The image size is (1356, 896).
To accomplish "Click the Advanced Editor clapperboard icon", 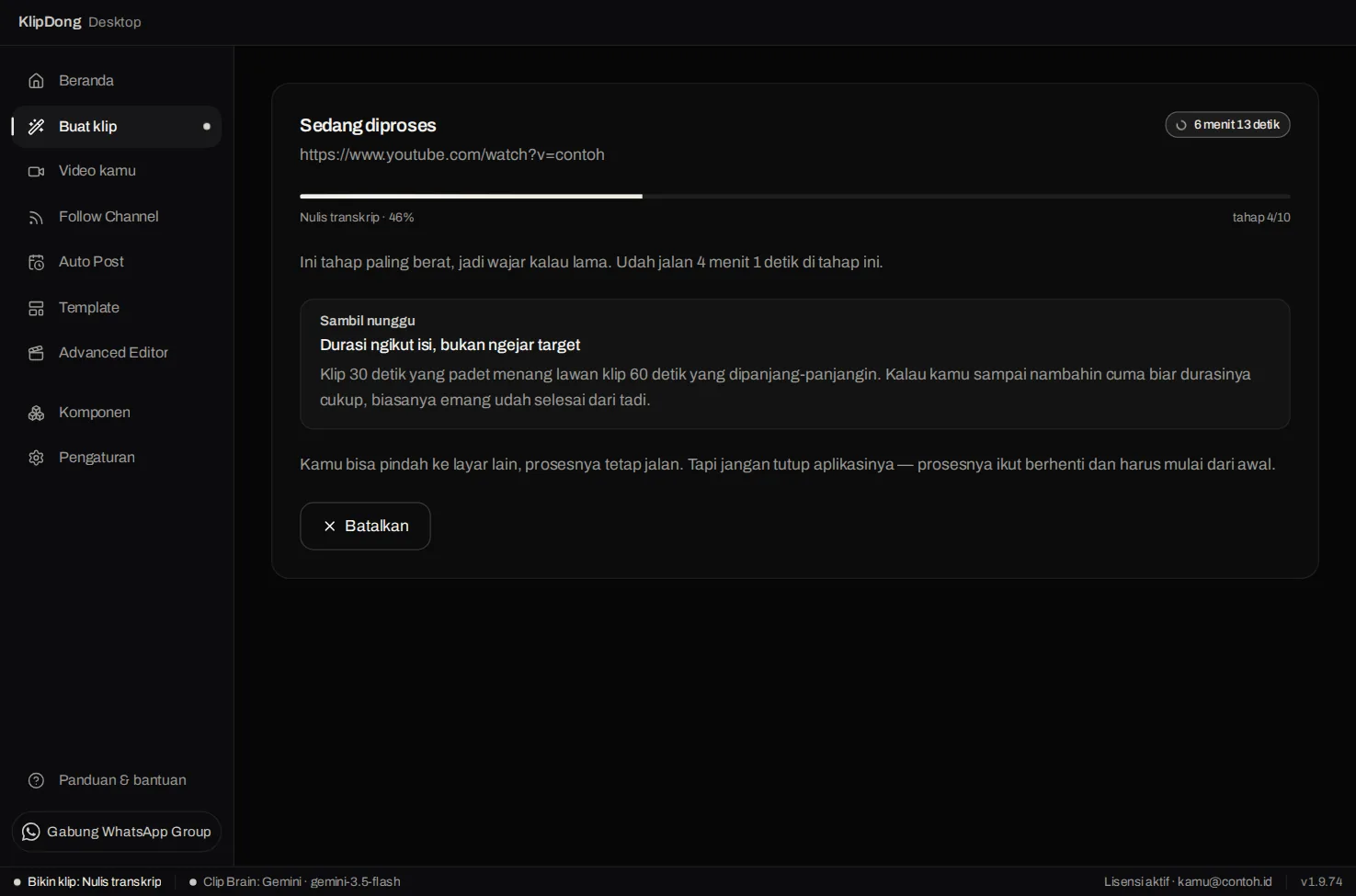I will [36, 353].
